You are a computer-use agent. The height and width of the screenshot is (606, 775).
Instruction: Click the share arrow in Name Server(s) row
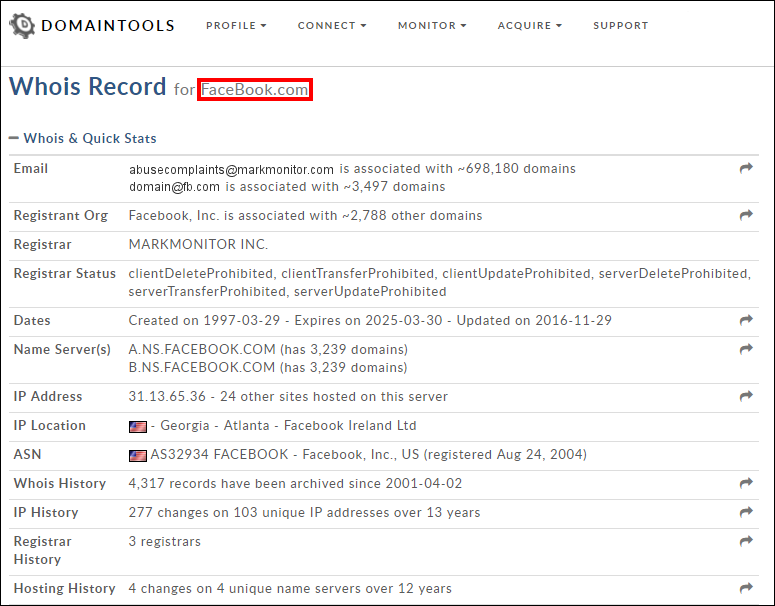pyautogui.click(x=746, y=348)
